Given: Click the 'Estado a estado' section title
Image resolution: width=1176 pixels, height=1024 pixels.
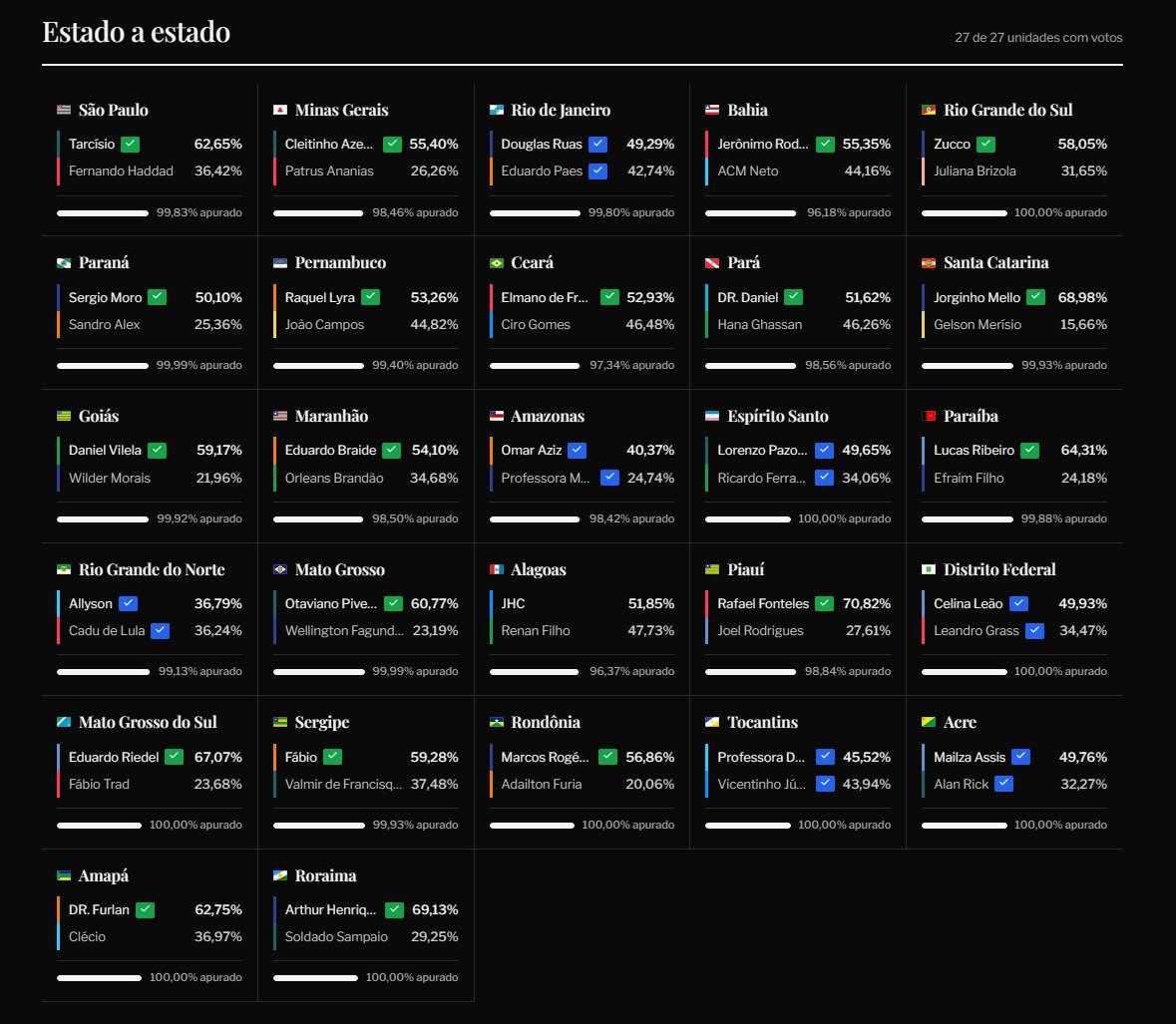Looking at the screenshot, I should click(x=136, y=32).
